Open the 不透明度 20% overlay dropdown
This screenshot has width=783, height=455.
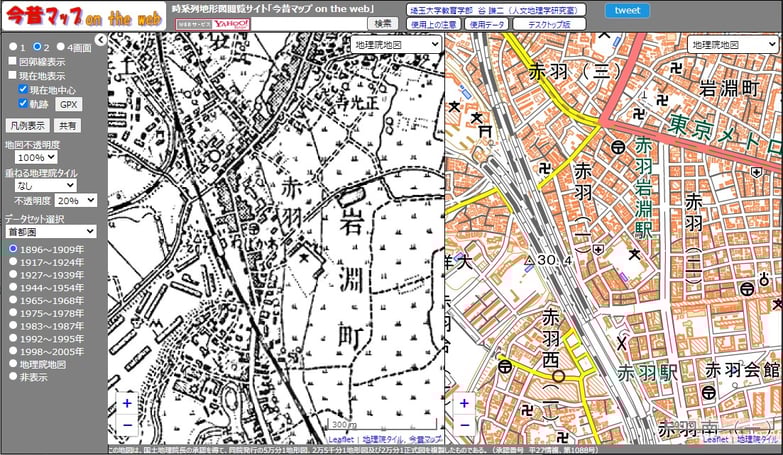[x=76, y=200]
